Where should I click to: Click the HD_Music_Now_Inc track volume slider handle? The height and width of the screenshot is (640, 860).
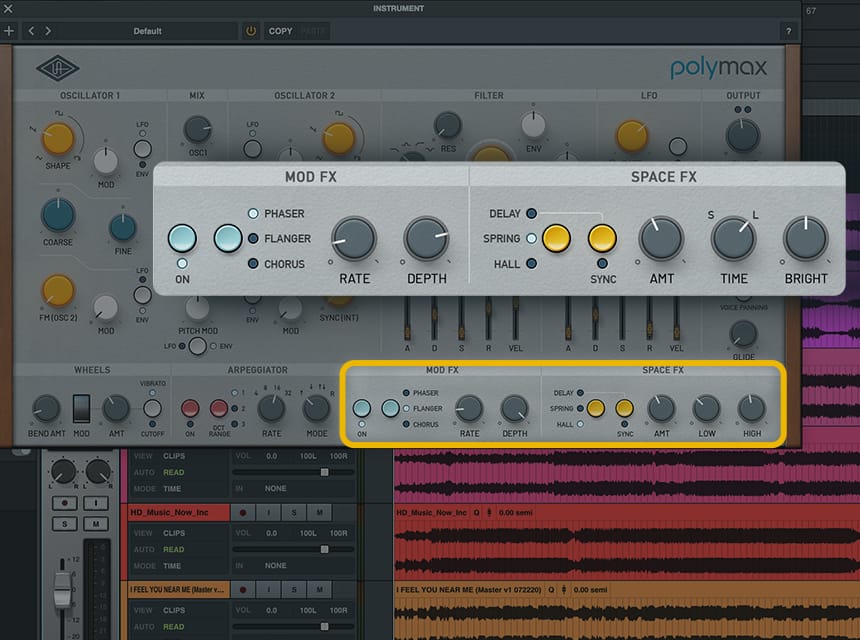[324, 549]
